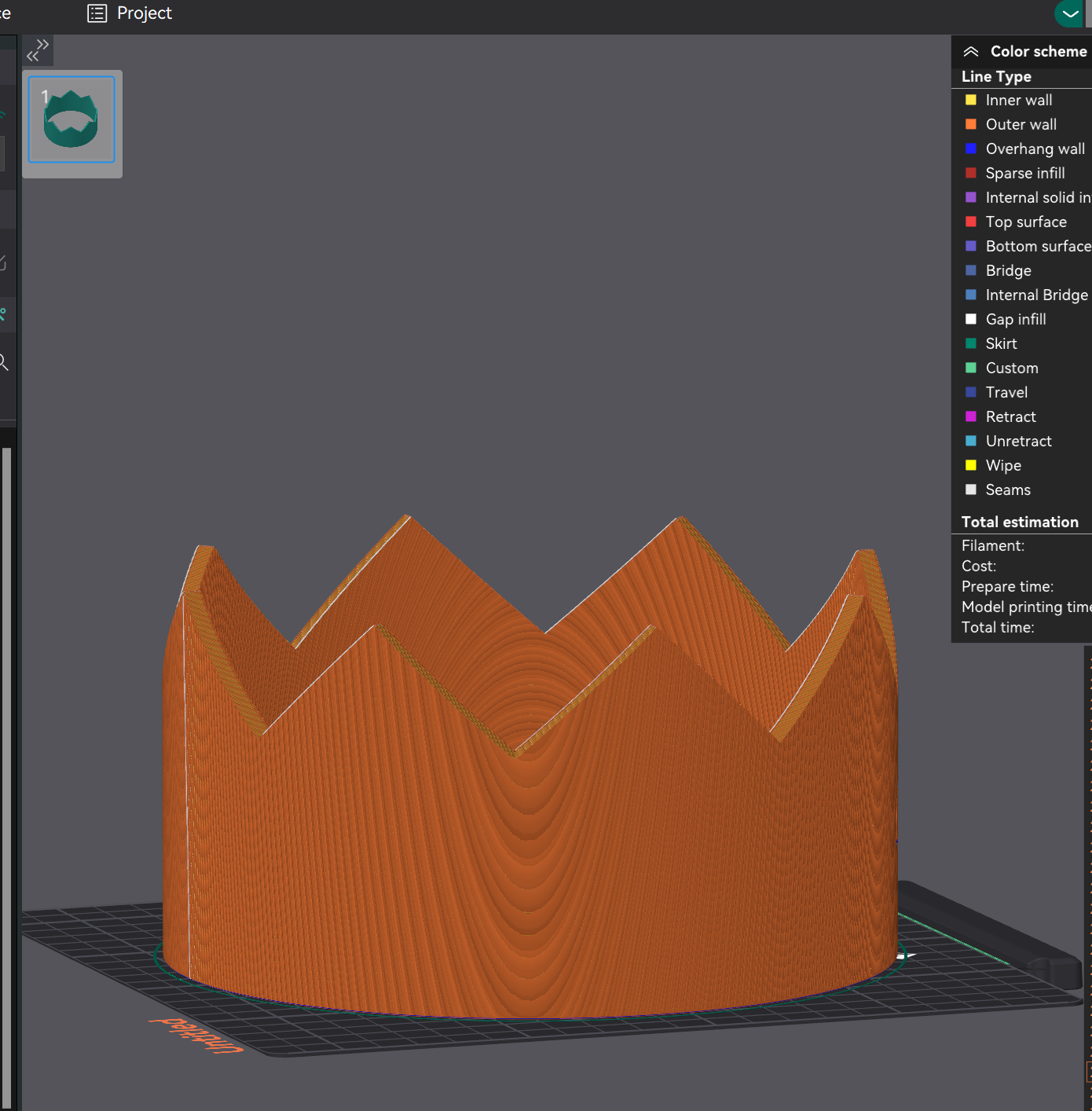Toggle the Bridge line type
This screenshot has width=1092, height=1111.
pos(998,271)
